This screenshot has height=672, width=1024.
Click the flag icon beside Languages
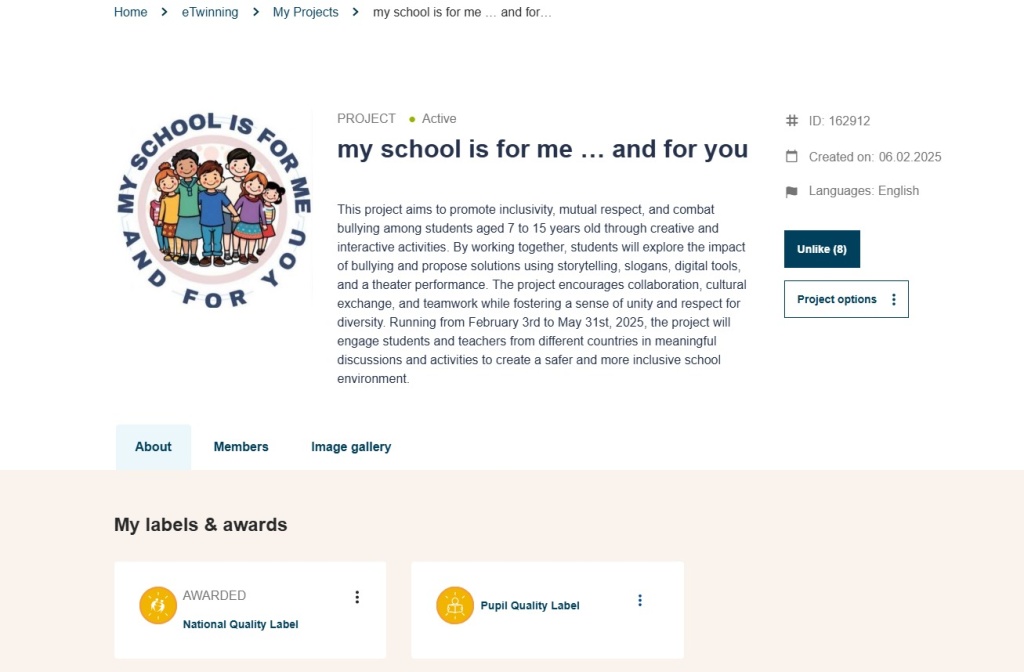[x=792, y=191]
